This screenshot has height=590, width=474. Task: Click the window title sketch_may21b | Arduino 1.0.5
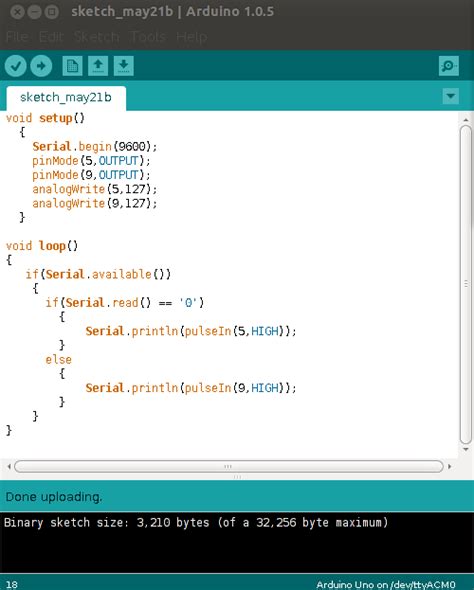tap(172, 11)
